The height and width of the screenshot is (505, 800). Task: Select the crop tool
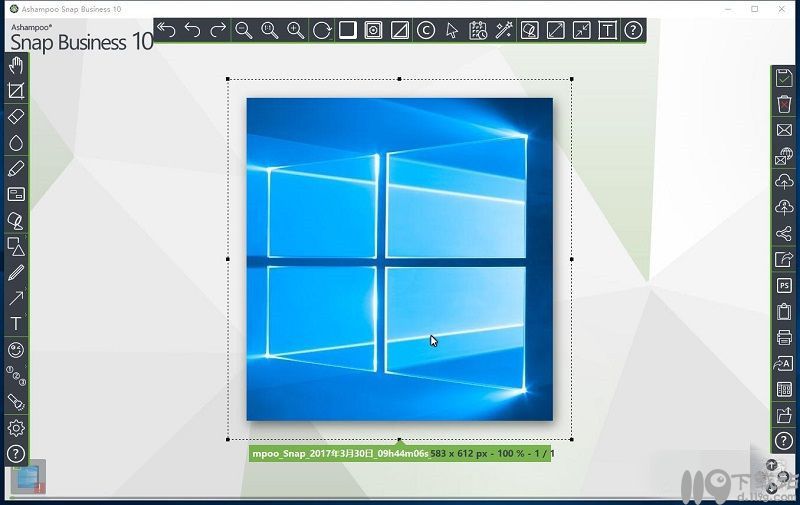tap(16, 91)
